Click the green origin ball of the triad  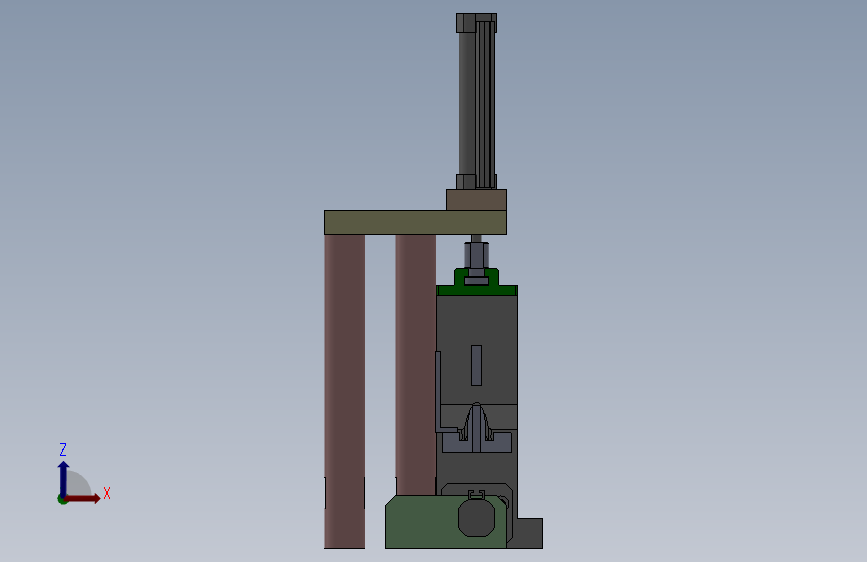pos(62,500)
